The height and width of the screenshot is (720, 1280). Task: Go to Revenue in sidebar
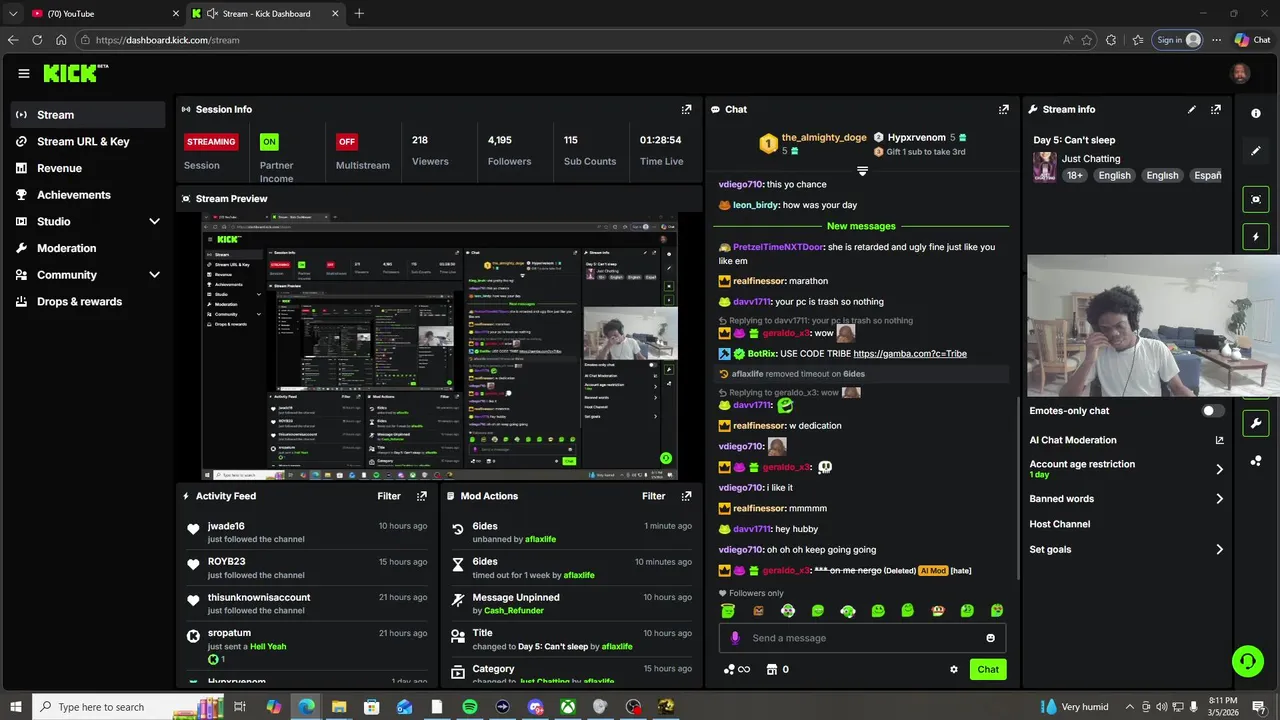point(88,168)
